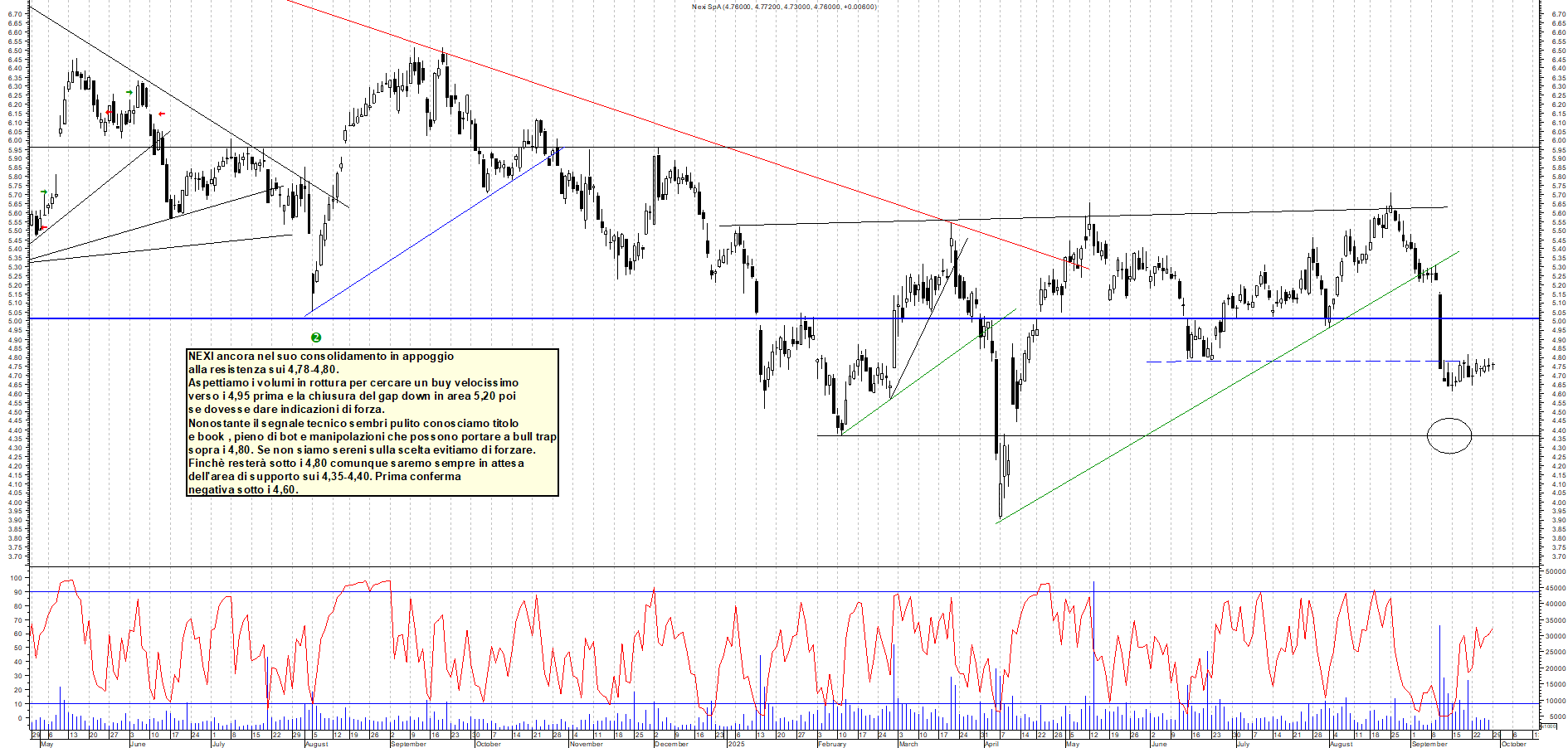Click the 6.70 label on the right price axis
Image resolution: width=1568 pixels, height=748 pixels.
point(1558,14)
